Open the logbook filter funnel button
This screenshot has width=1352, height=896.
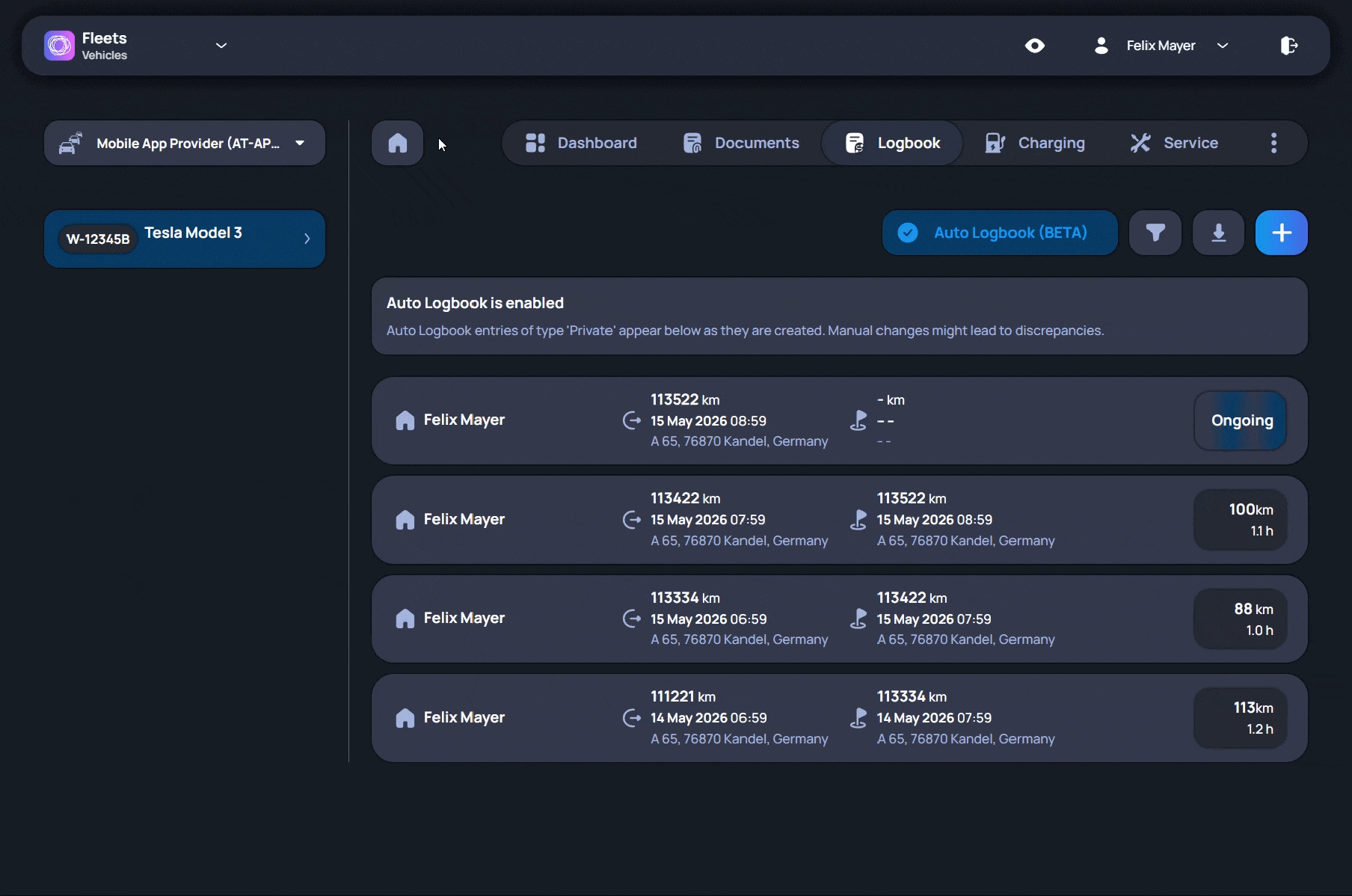coord(1155,233)
